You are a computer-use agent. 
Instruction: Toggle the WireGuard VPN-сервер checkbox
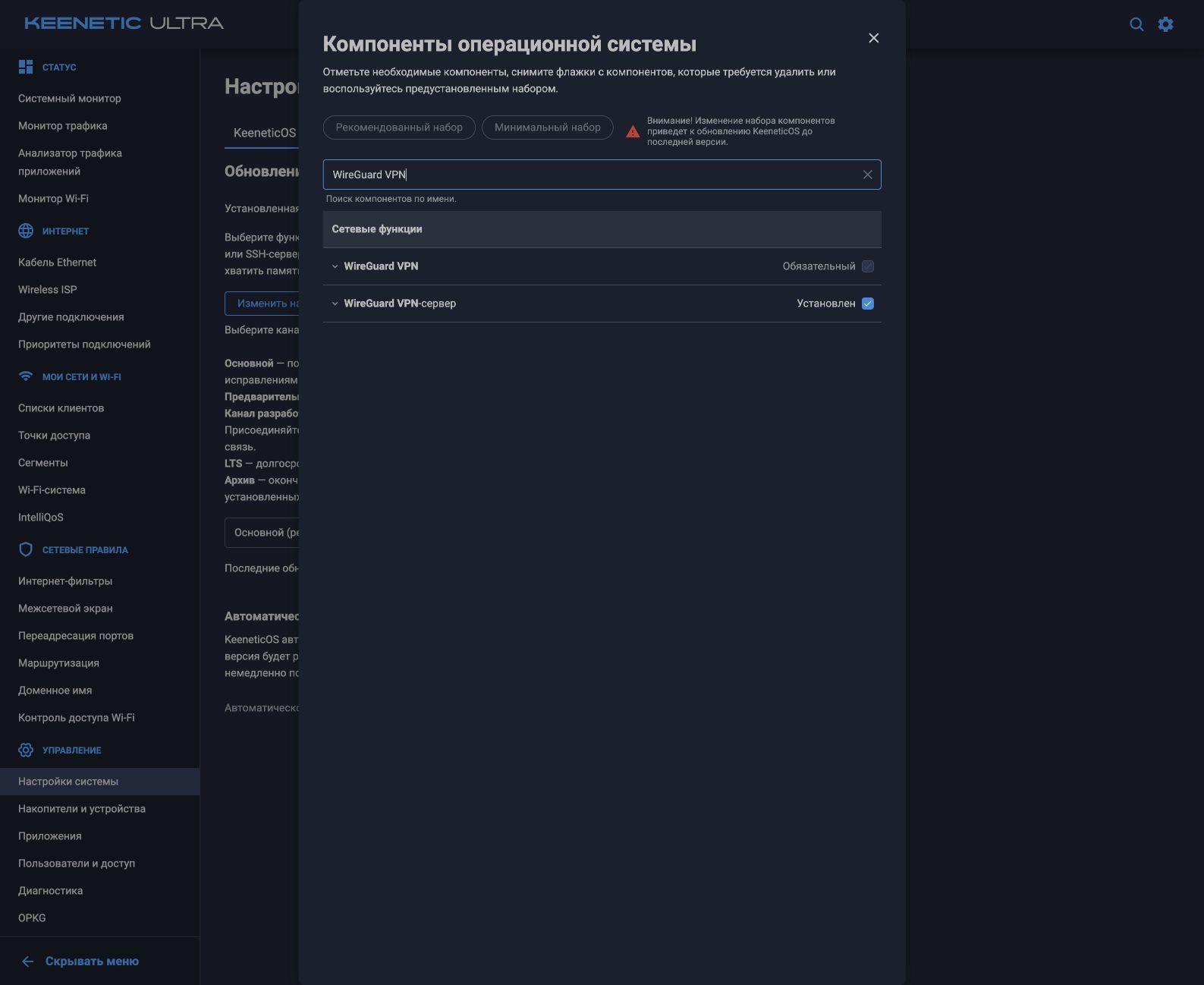coord(868,304)
